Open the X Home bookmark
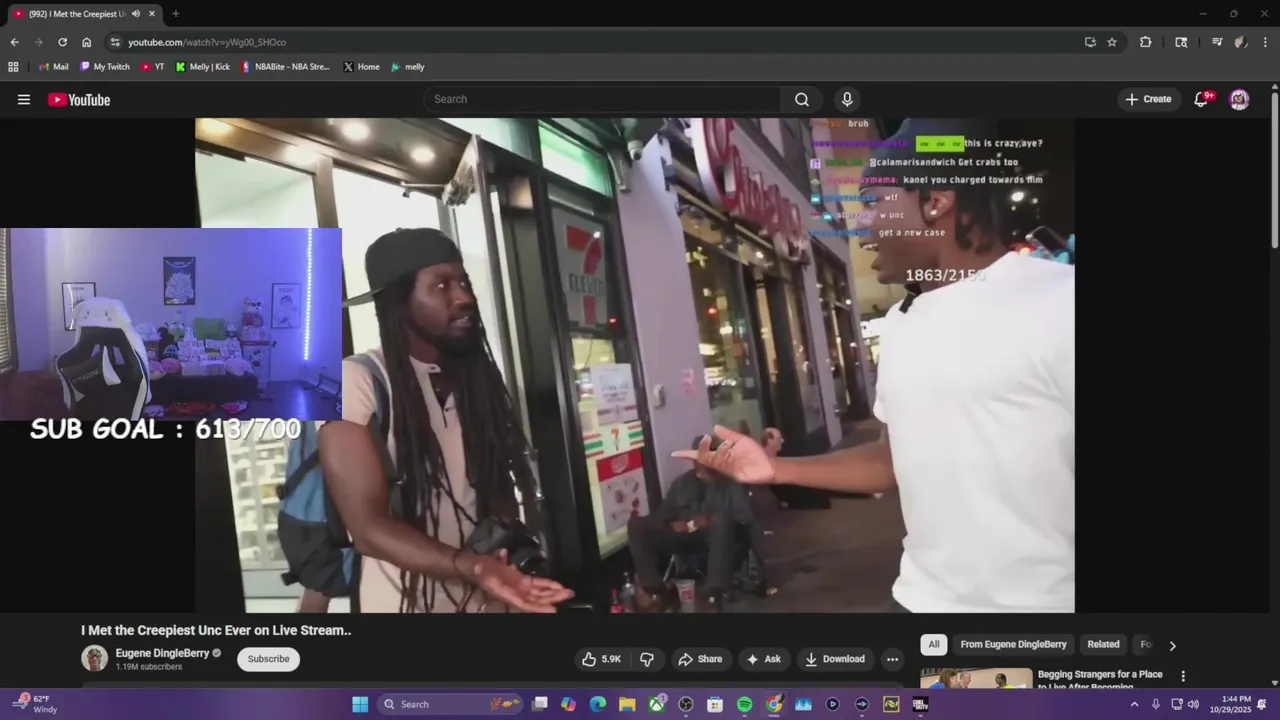The width and height of the screenshot is (1280, 720). 361,67
